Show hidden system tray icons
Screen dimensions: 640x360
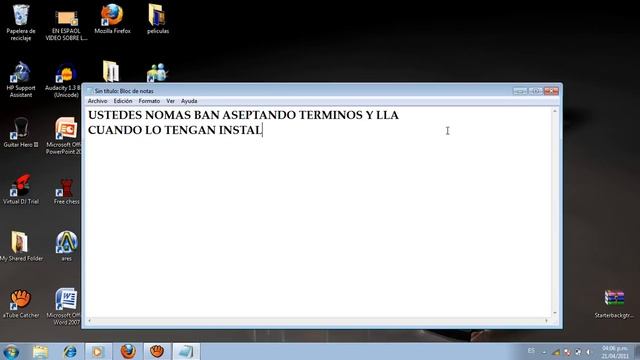544,352
